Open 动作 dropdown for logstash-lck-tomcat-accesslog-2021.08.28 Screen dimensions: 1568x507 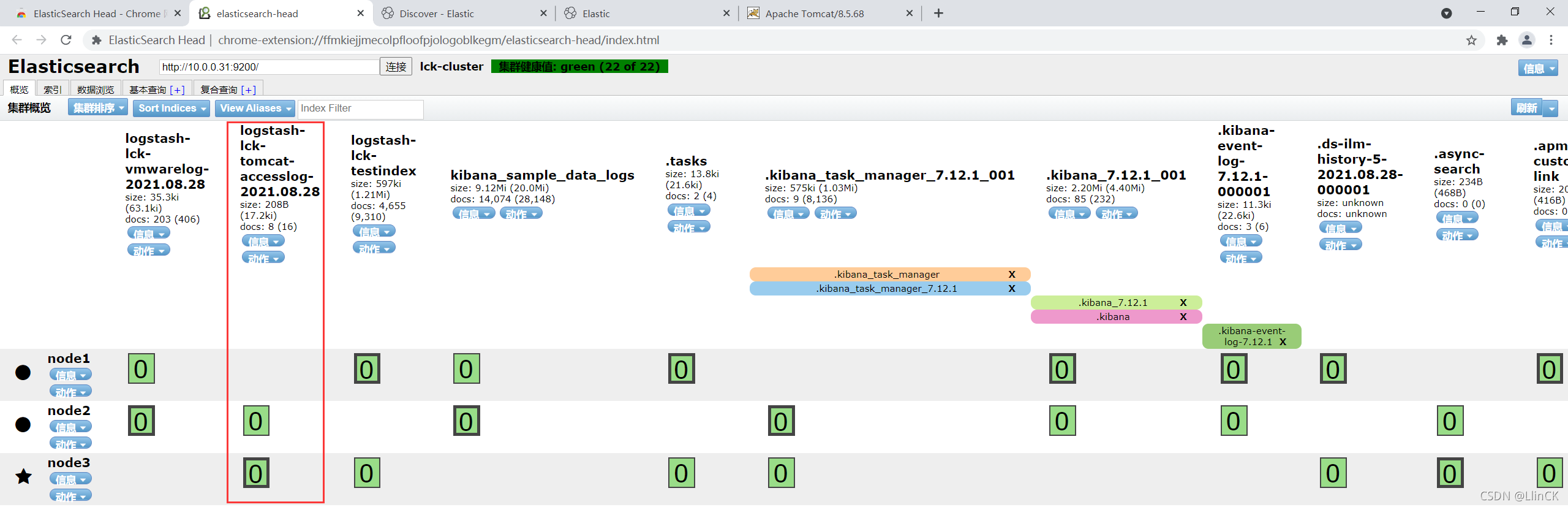coord(263,257)
